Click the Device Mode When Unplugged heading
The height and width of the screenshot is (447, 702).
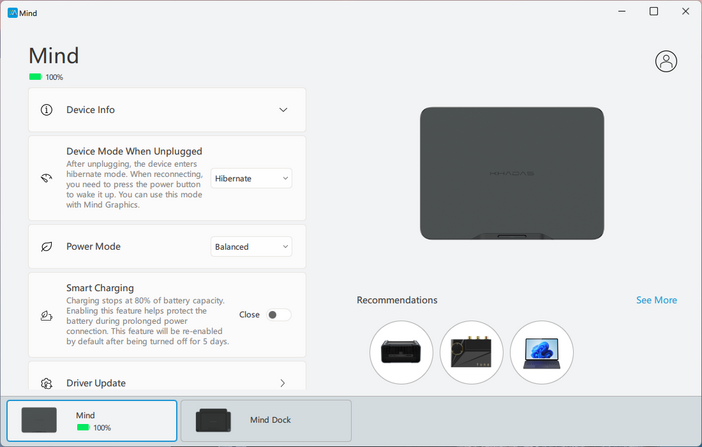tap(134, 151)
